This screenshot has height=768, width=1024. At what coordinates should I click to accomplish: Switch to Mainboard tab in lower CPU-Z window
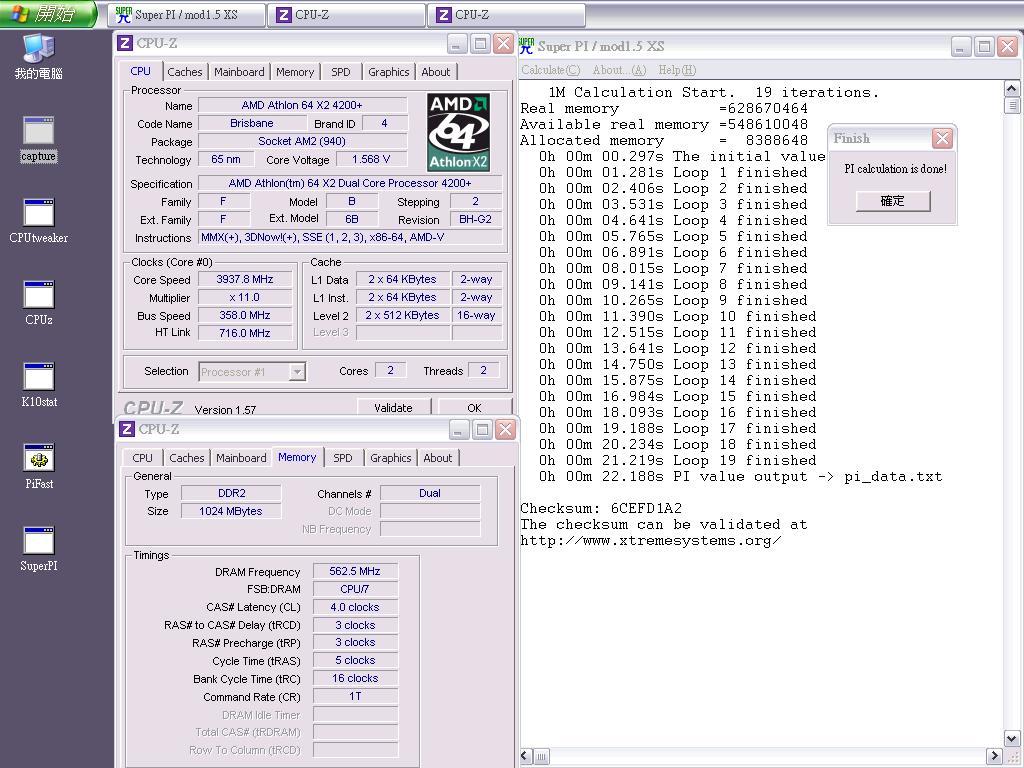point(241,458)
